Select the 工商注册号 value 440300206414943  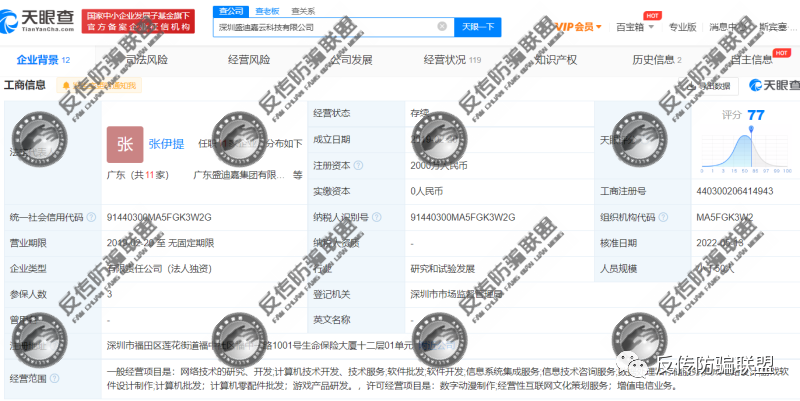(x=734, y=191)
